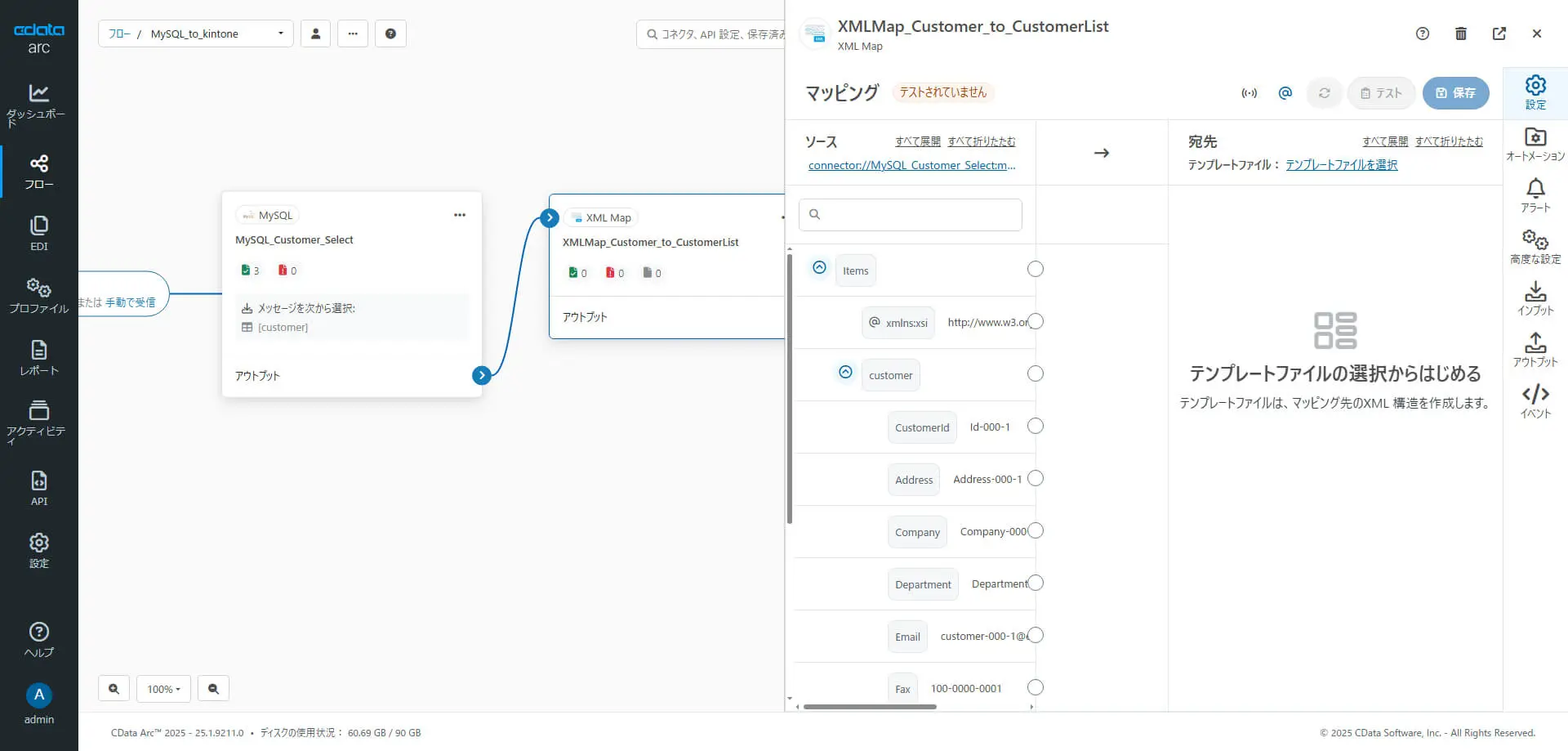Delete the XML Map connector via trash icon

(1461, 34)
